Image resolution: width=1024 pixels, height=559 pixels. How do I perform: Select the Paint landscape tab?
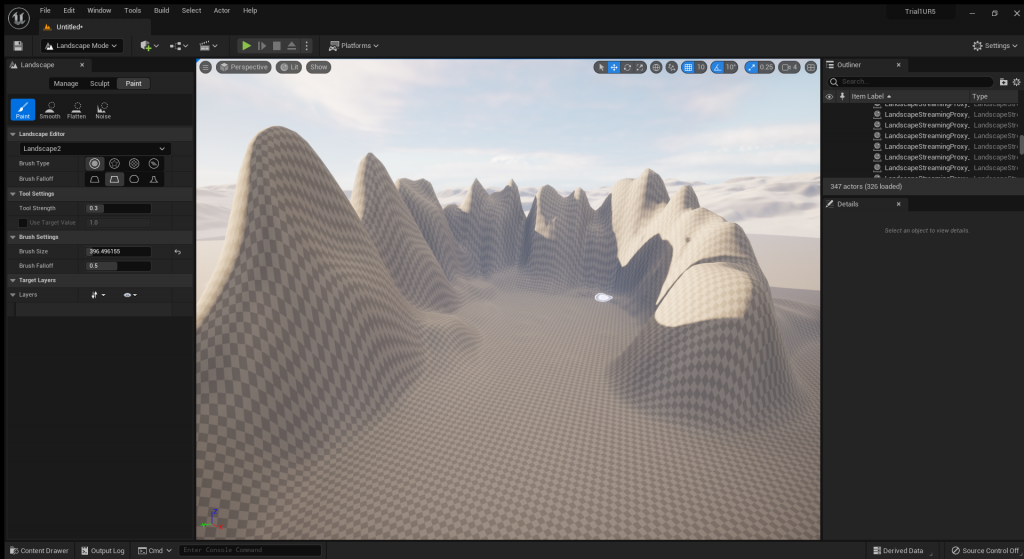coord(133,84)
